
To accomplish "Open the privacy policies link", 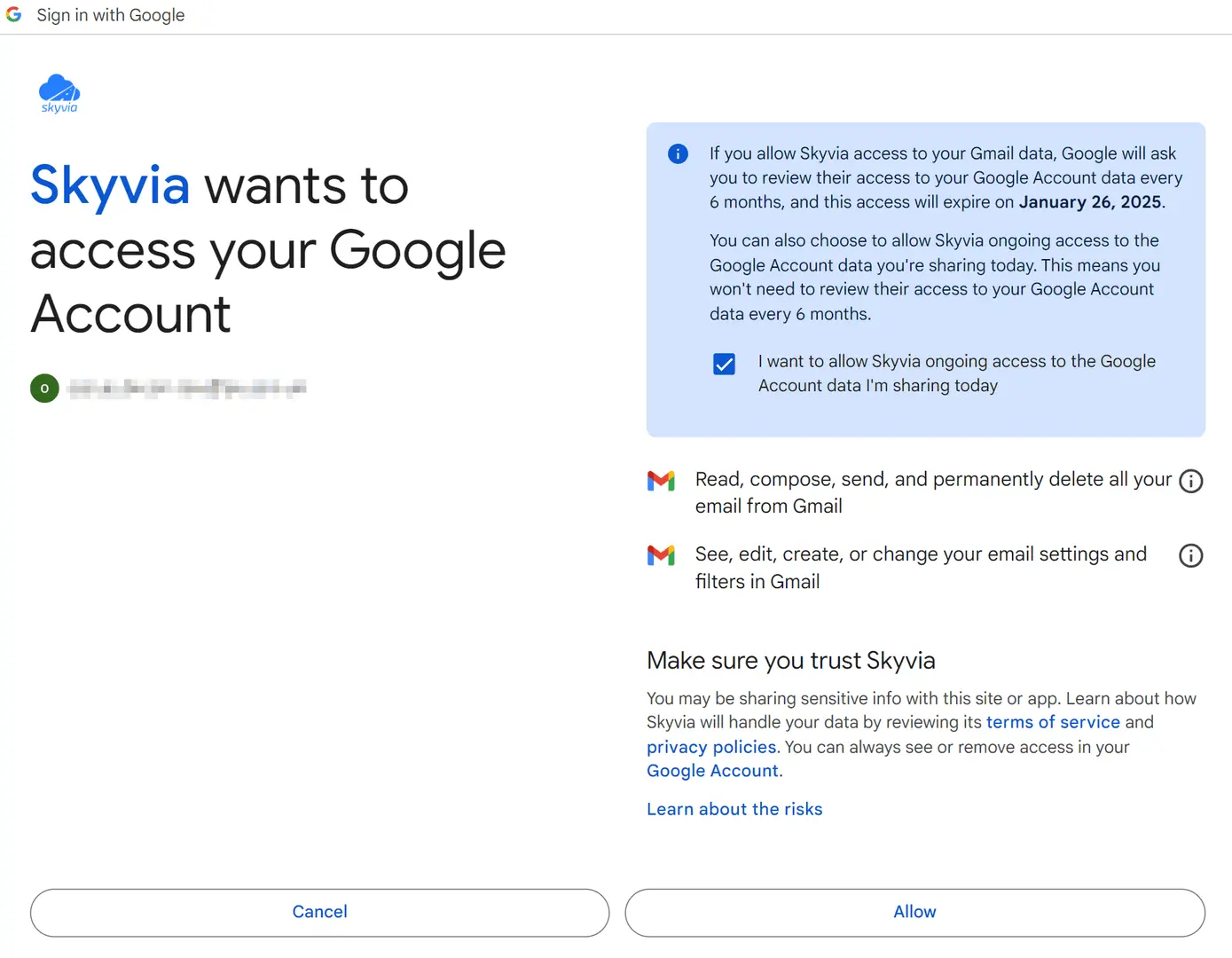I will click(x=711, y=747).
